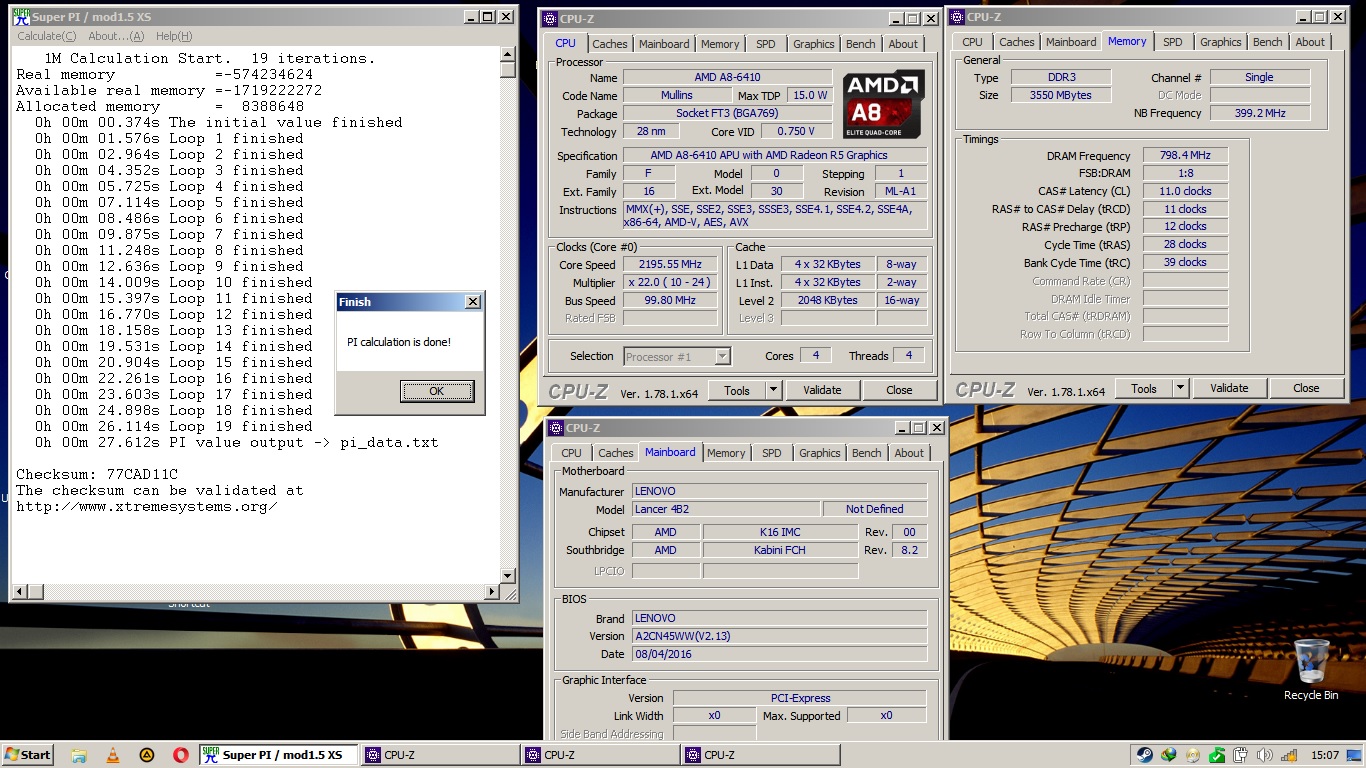
Task: Click CAS# Latency 11.0 clocks value
Action: tap(1185, 191)
